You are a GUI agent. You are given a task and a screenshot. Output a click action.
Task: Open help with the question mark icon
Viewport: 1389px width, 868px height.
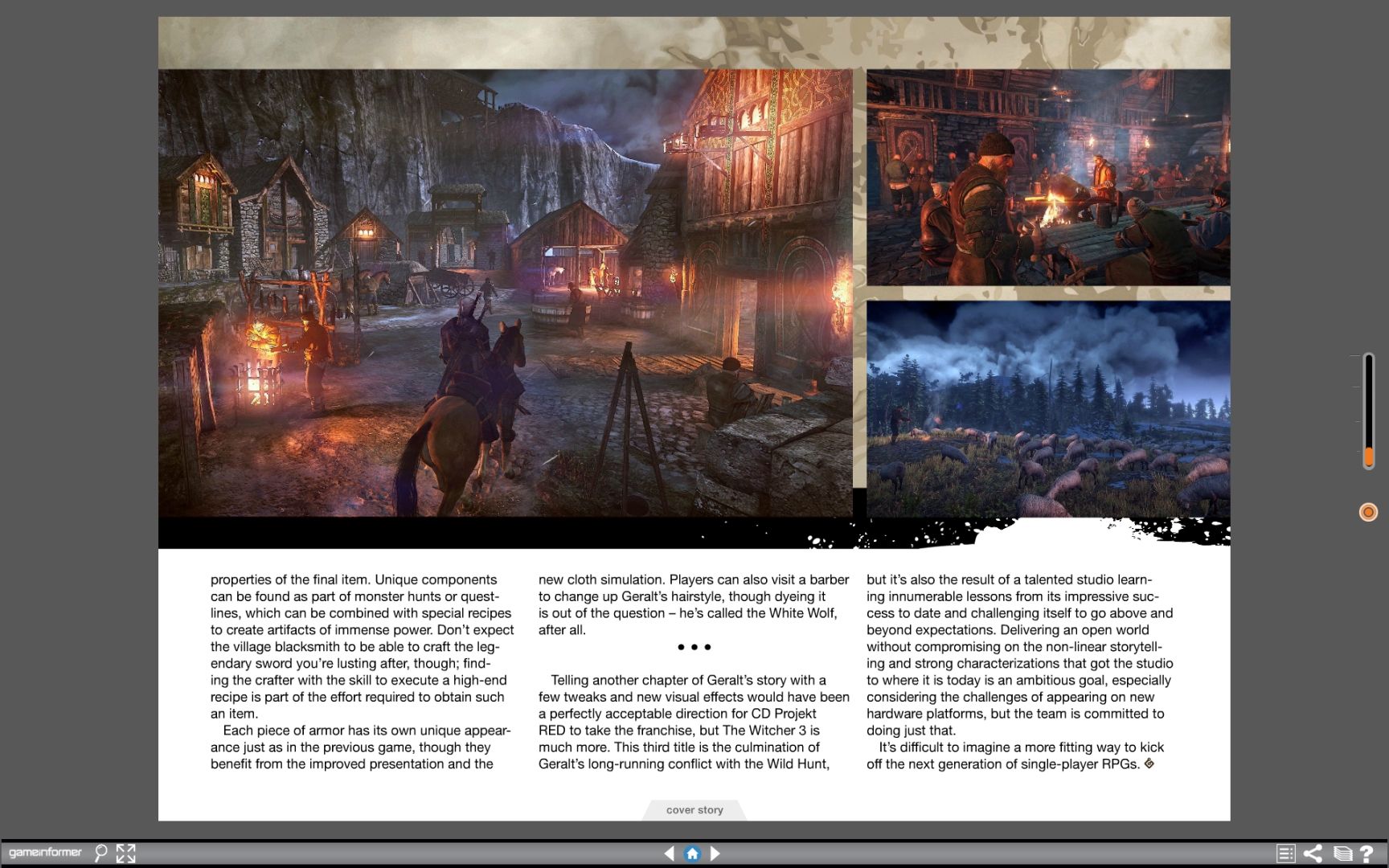1366,854
